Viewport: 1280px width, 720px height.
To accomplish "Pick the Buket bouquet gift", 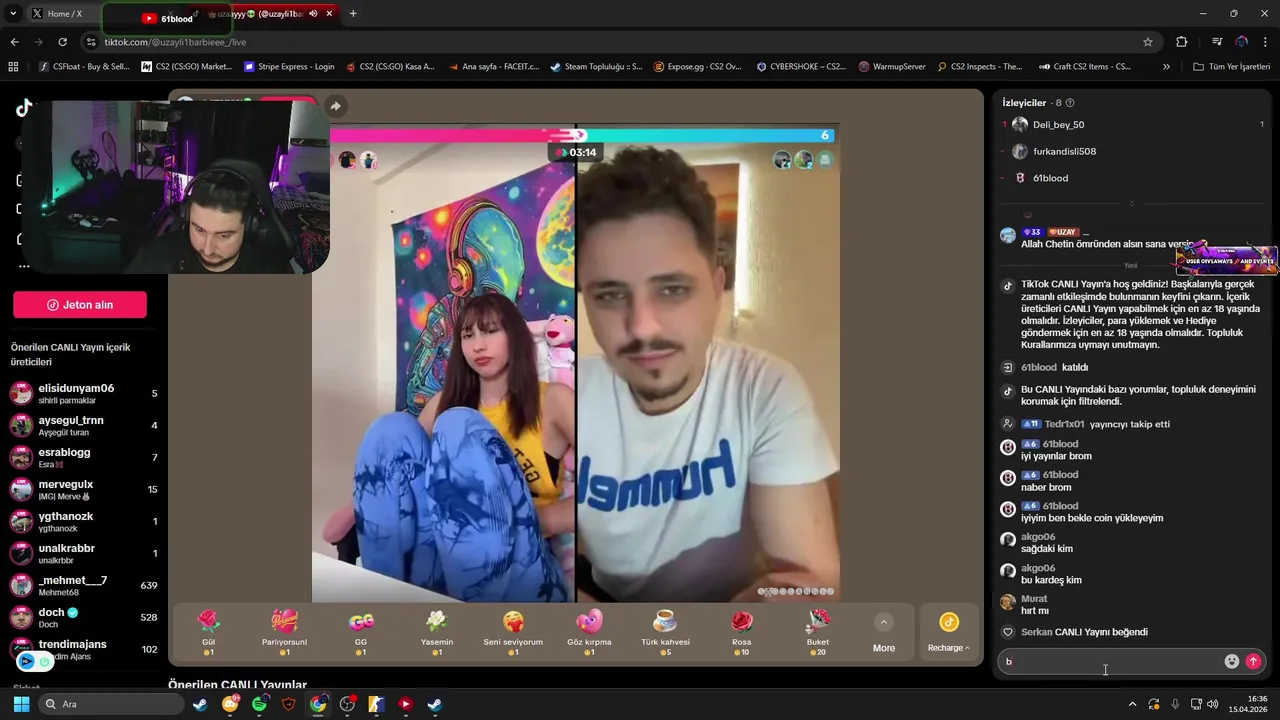I will (818, 632).
